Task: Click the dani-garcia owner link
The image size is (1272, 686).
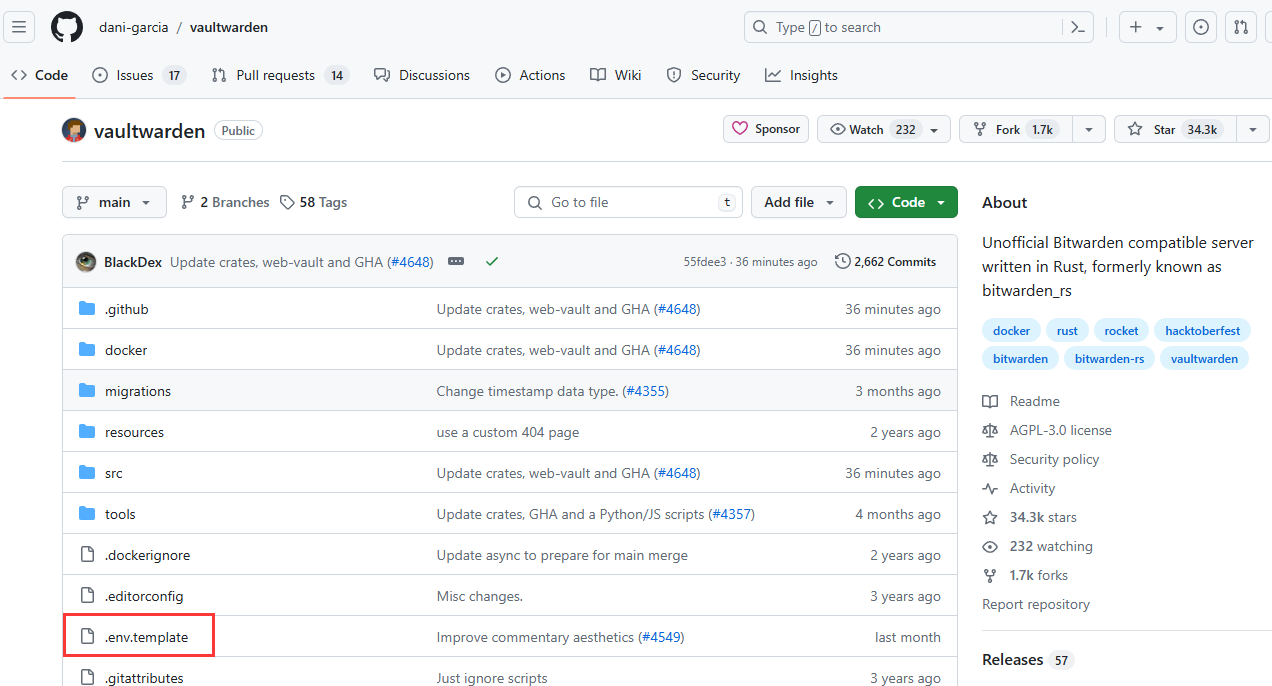Action: coord(133,27)
